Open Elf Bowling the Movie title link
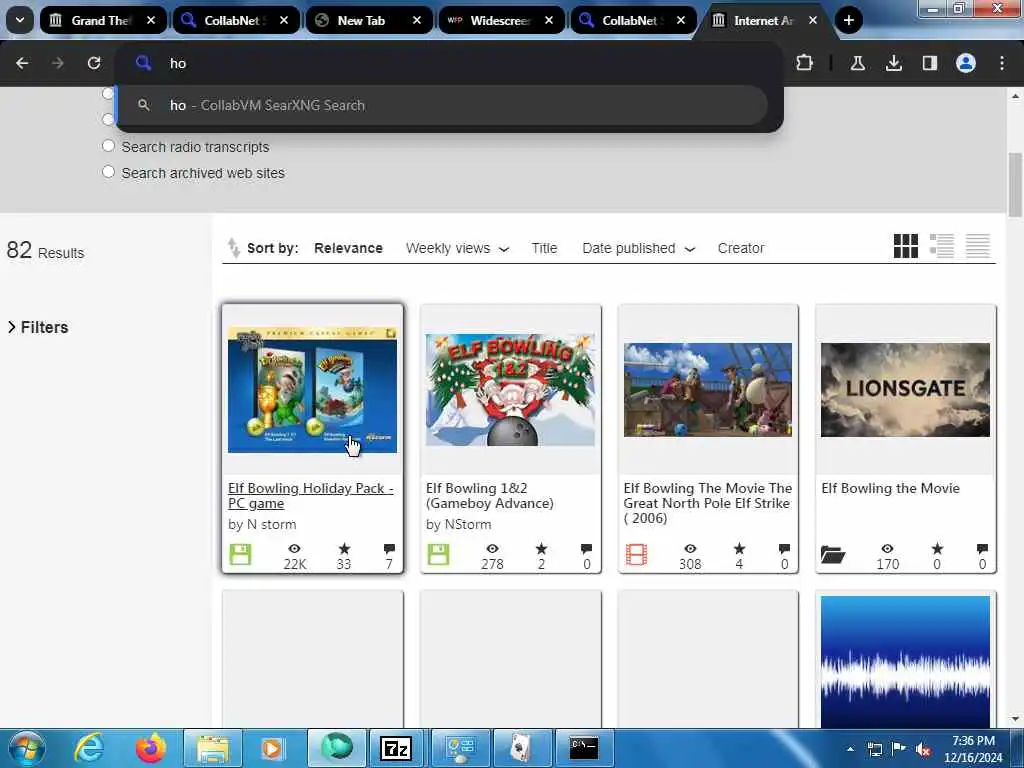 coord(890,488)
